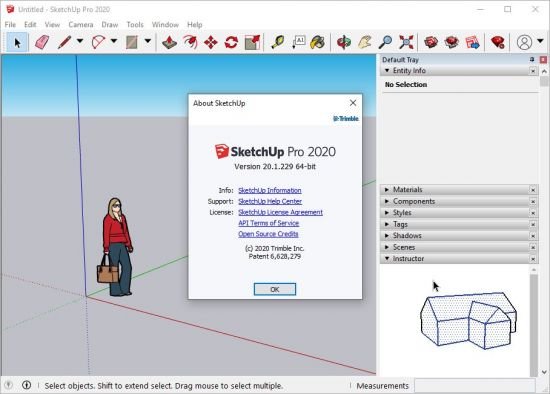Open the SketchUp Help Center link
Viewport: 550px width, 394px height.
click(270, 201)
